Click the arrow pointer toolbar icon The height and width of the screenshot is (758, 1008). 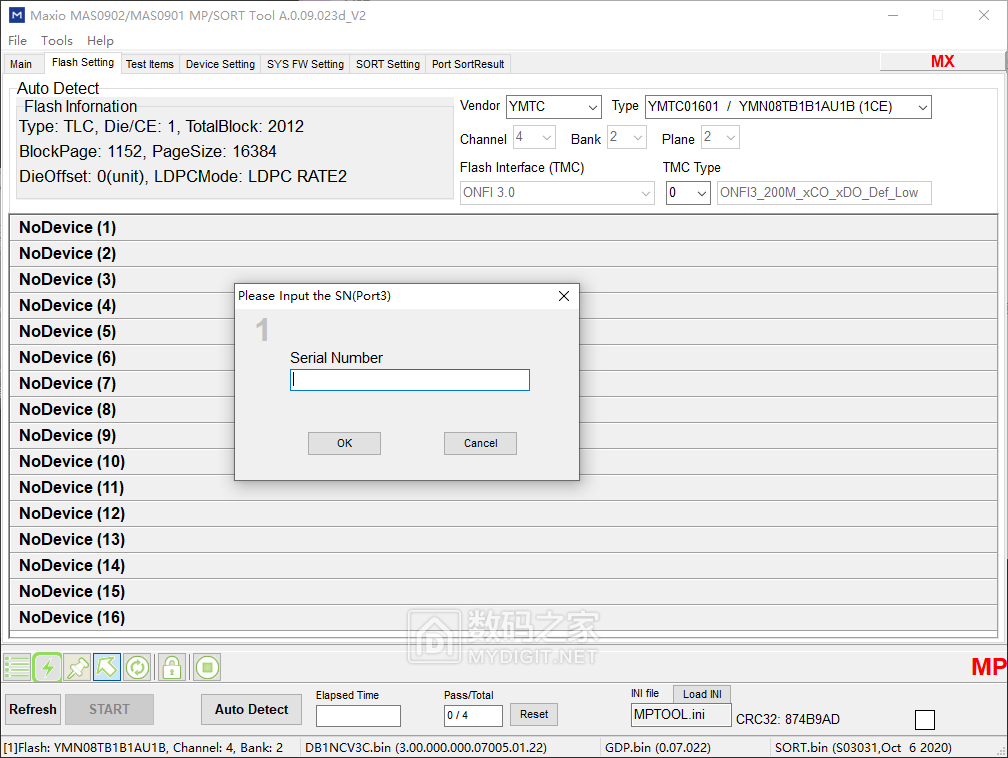(107, 667)
